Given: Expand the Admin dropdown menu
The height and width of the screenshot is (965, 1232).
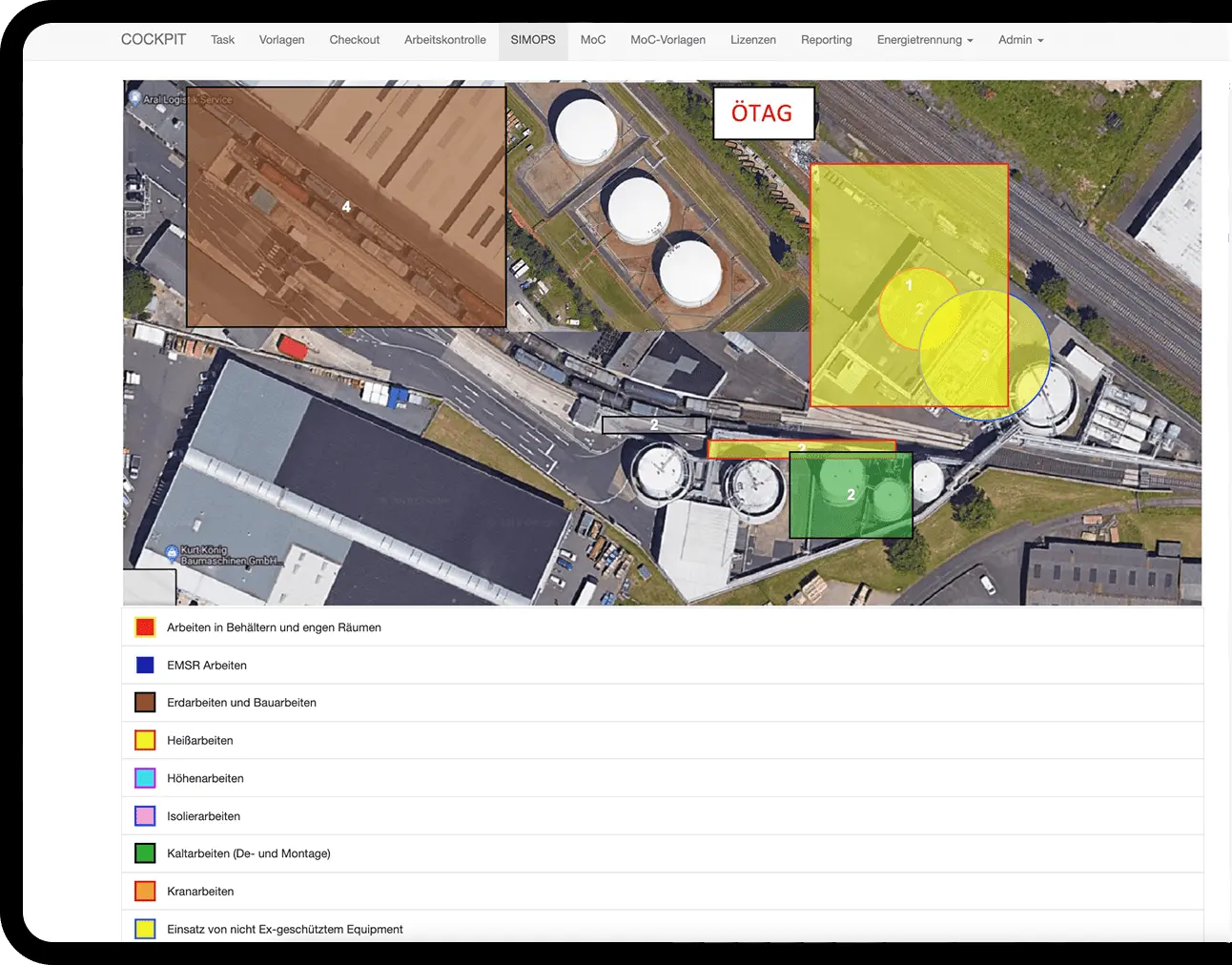Looking at the screenshot, I should click(x=1020, y=40).
